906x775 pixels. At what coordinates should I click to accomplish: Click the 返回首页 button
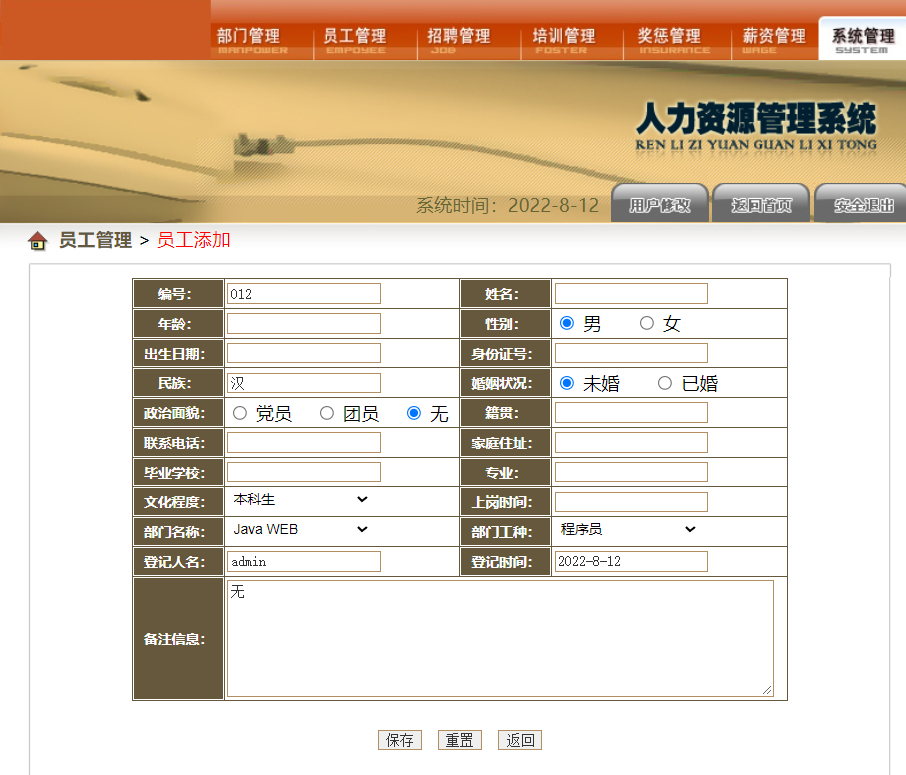[x=761, y=203]
